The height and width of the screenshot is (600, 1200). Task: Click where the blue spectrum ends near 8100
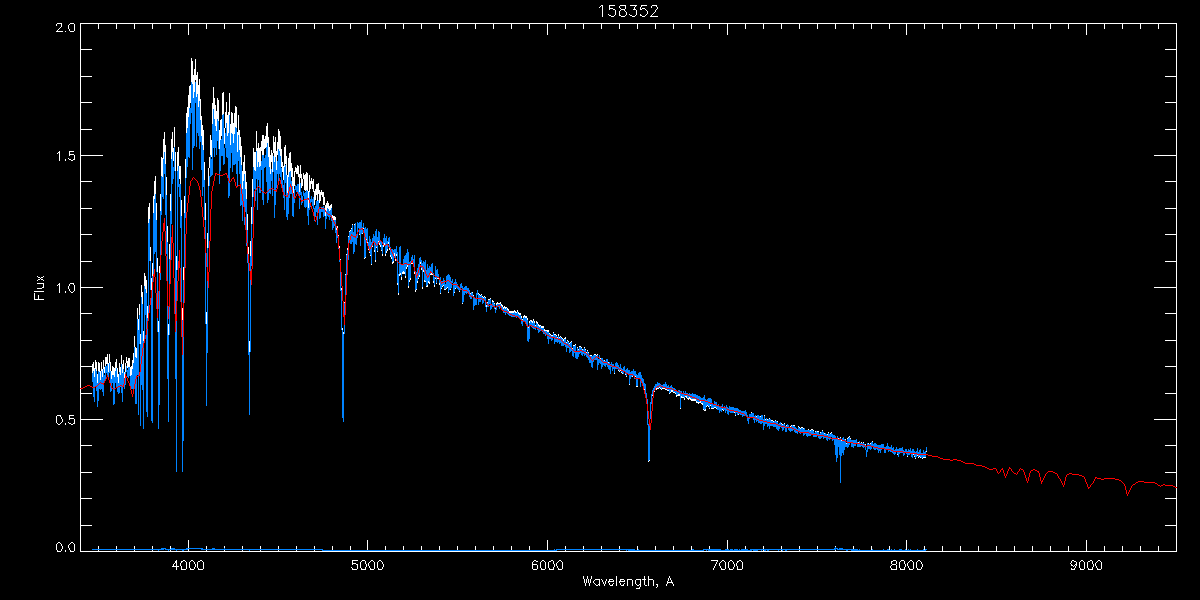[926, 451]
